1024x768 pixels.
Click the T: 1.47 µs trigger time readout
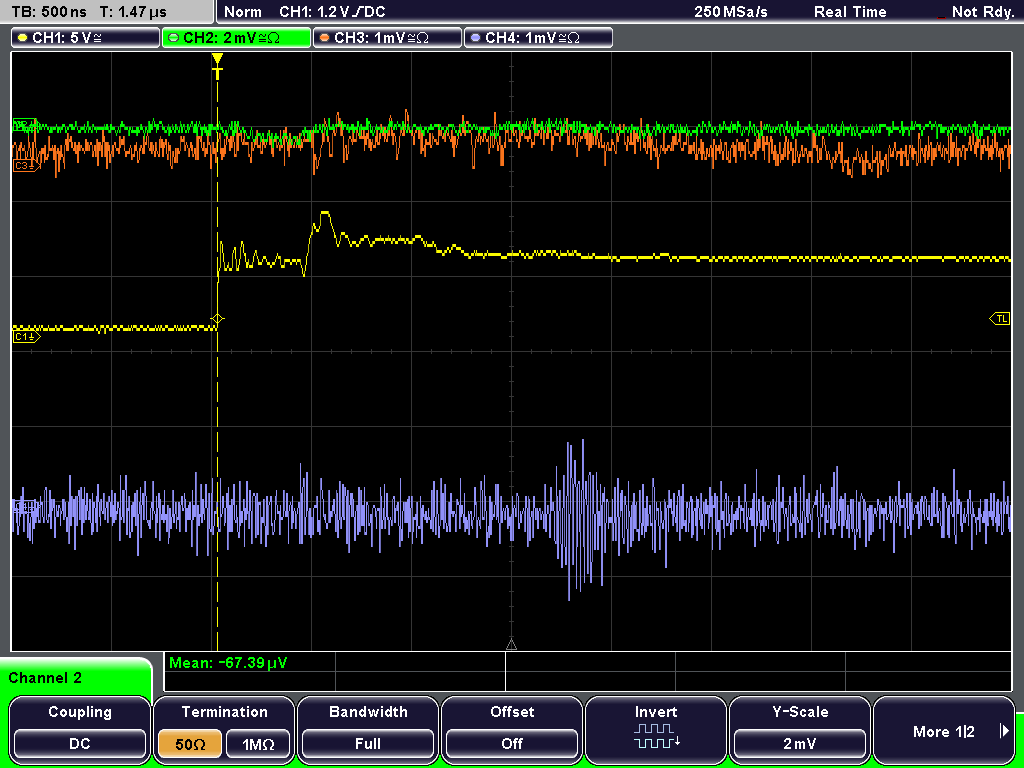pyautogui.click(x=134, y=12)
